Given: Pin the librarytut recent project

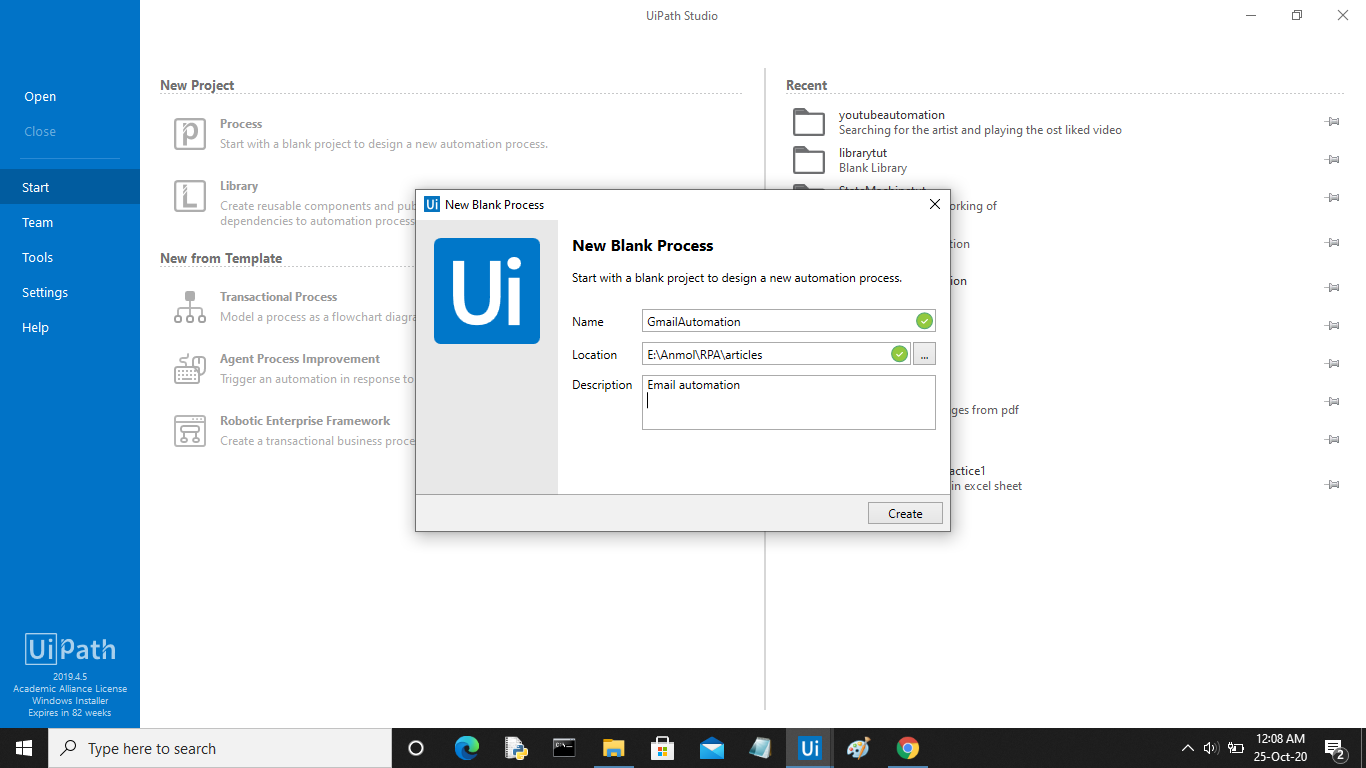Looking at the screenshot, I should (1332, 160).
